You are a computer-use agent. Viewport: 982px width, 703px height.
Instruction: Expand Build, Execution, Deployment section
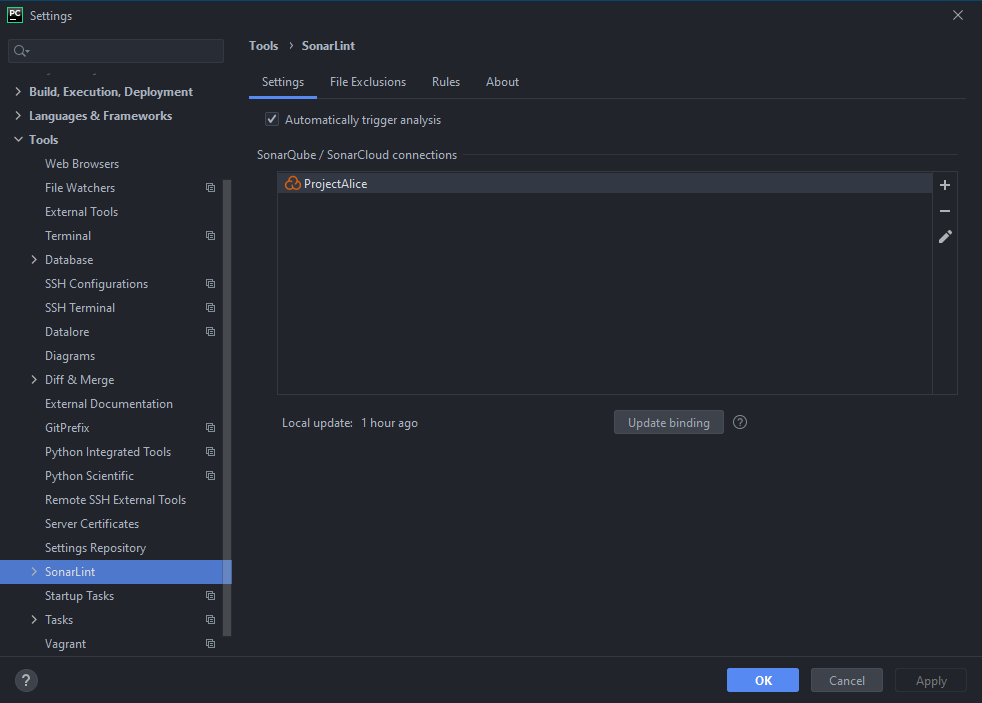18,91
